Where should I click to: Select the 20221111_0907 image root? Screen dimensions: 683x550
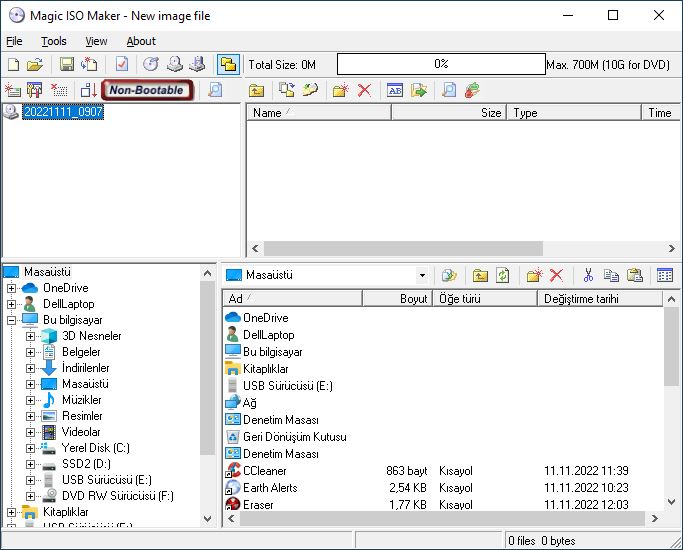63,112
